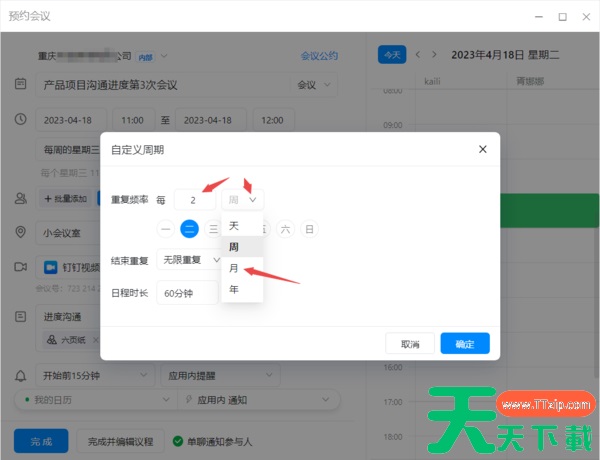Click the repeat interval field showing 2
Image resolution: width=600 pixels, height=460 pixels.
tap(195, 200)
